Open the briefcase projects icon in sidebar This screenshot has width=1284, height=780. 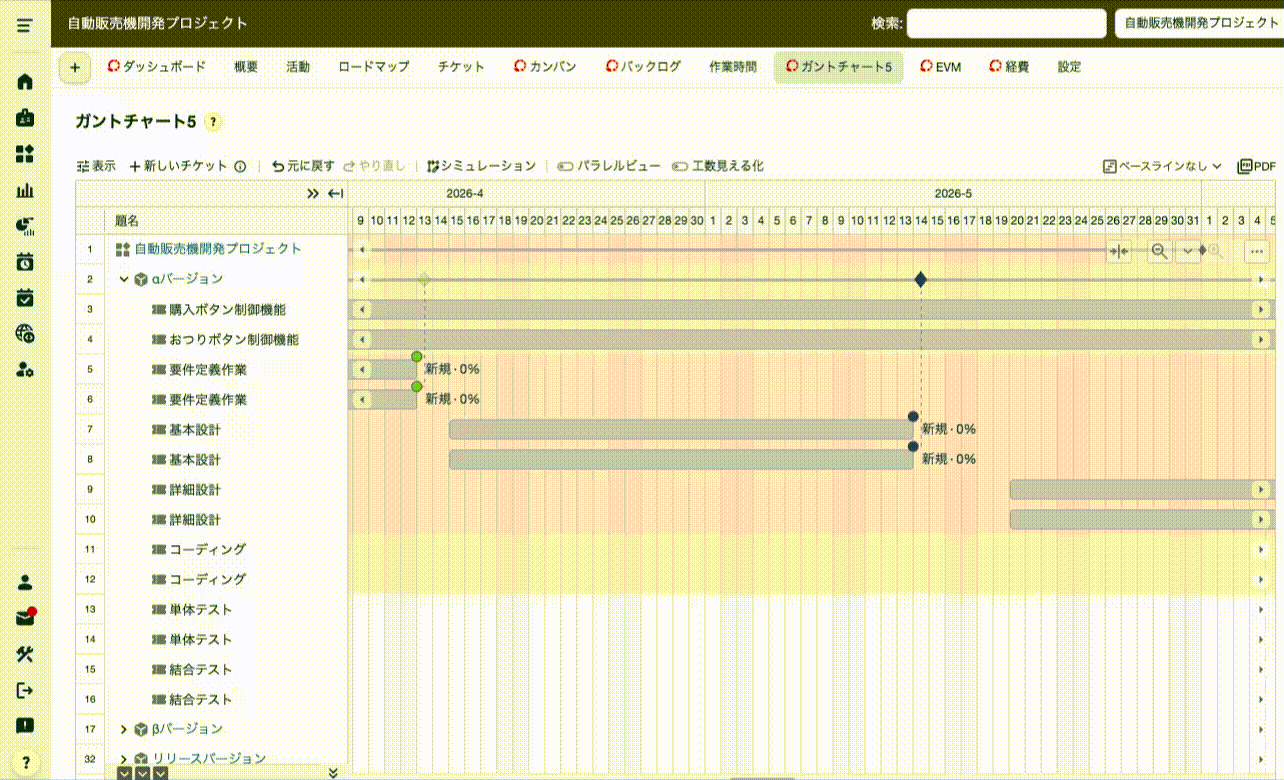(x=25, y=118)
